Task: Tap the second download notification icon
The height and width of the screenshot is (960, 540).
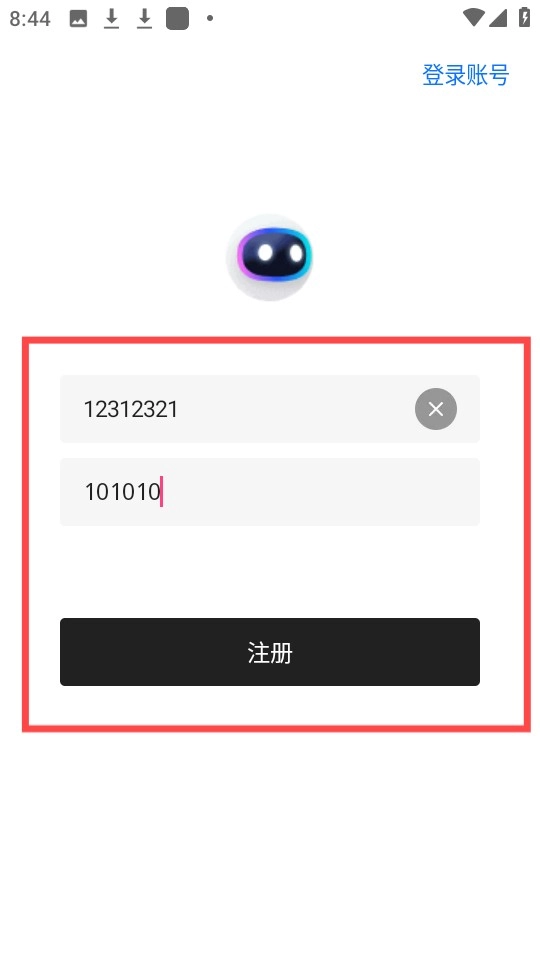Action: tap(144, 19)
